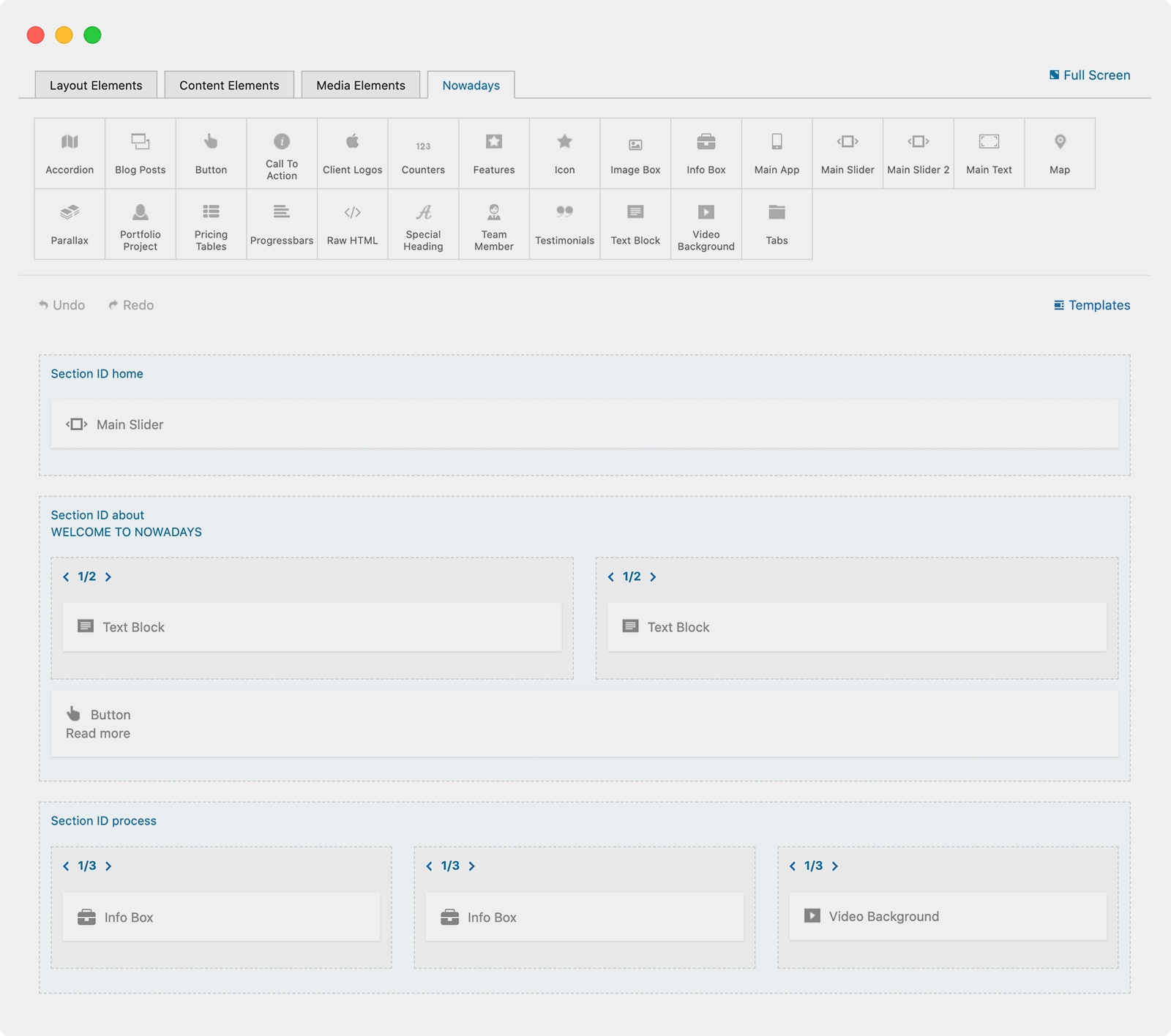Open the Media Elements tab
1171x1036 pixels.
[360, 85]
